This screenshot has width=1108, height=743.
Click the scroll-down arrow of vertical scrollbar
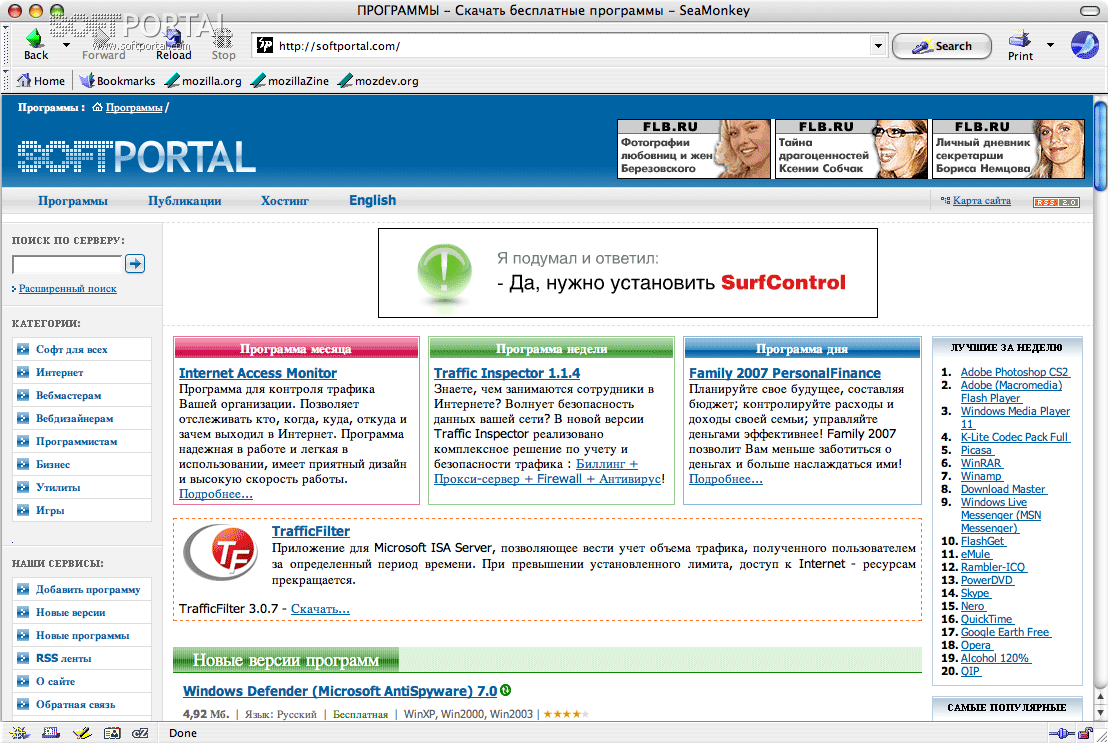pos(1100,713)
